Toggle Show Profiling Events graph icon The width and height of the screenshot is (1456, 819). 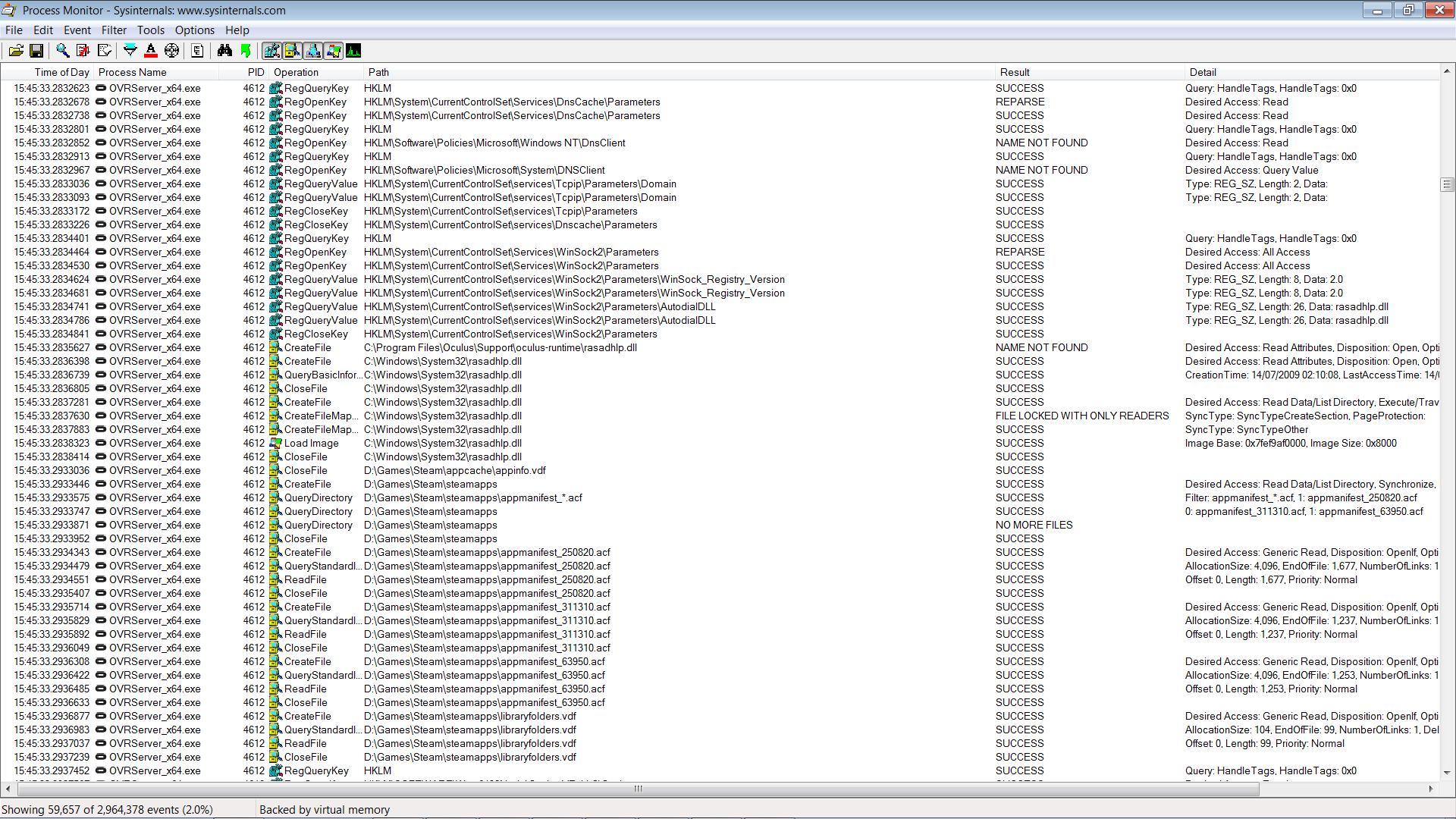353,51
